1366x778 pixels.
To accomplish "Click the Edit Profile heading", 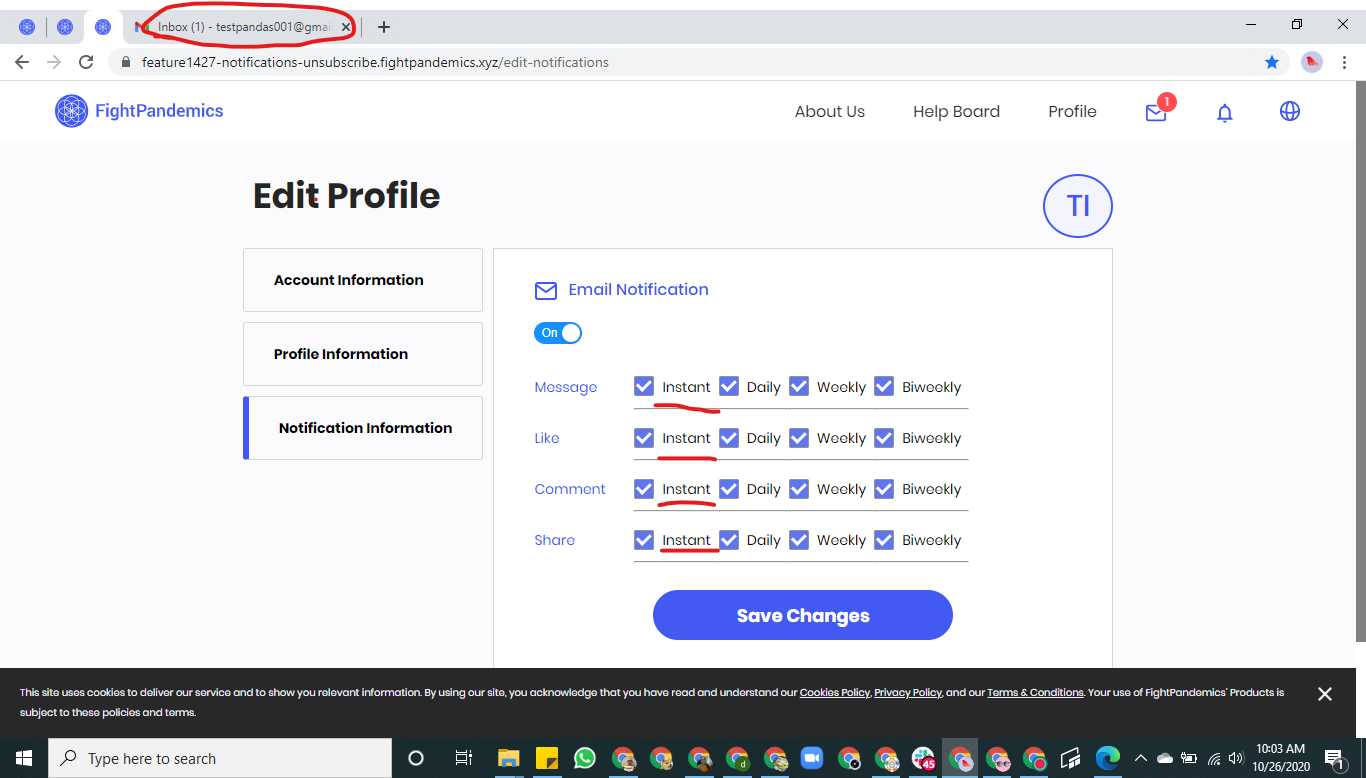I will [x=346, y=195].
